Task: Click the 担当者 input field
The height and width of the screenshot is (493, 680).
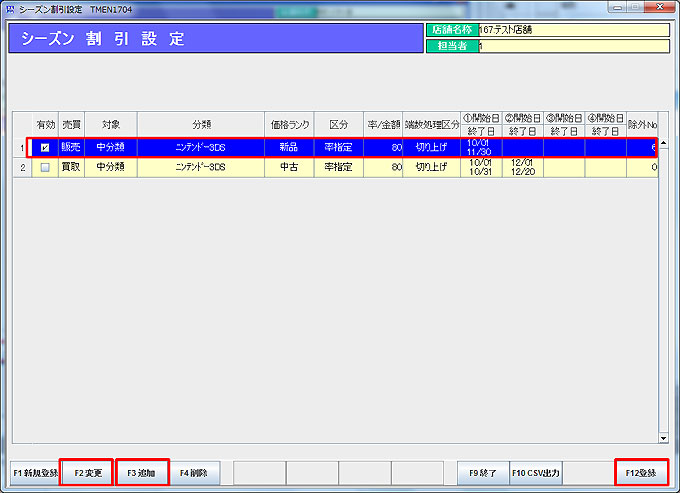Action: coord(573,46)
